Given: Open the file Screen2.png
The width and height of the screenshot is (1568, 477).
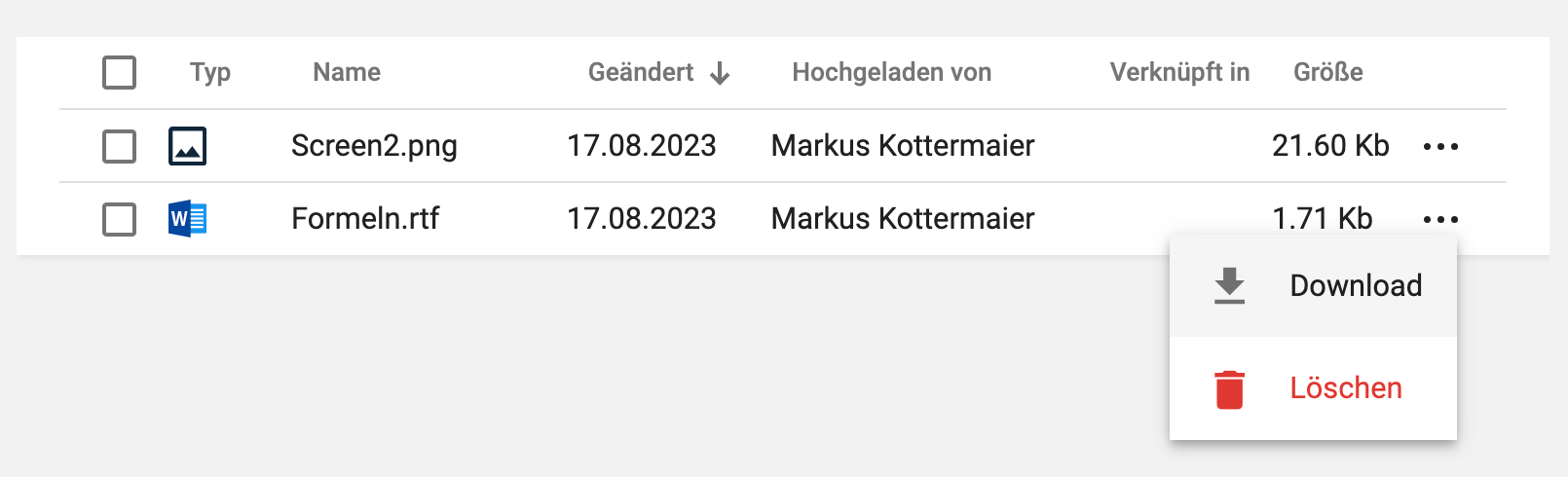Looking at the screenshot, I should click(374, 146).
